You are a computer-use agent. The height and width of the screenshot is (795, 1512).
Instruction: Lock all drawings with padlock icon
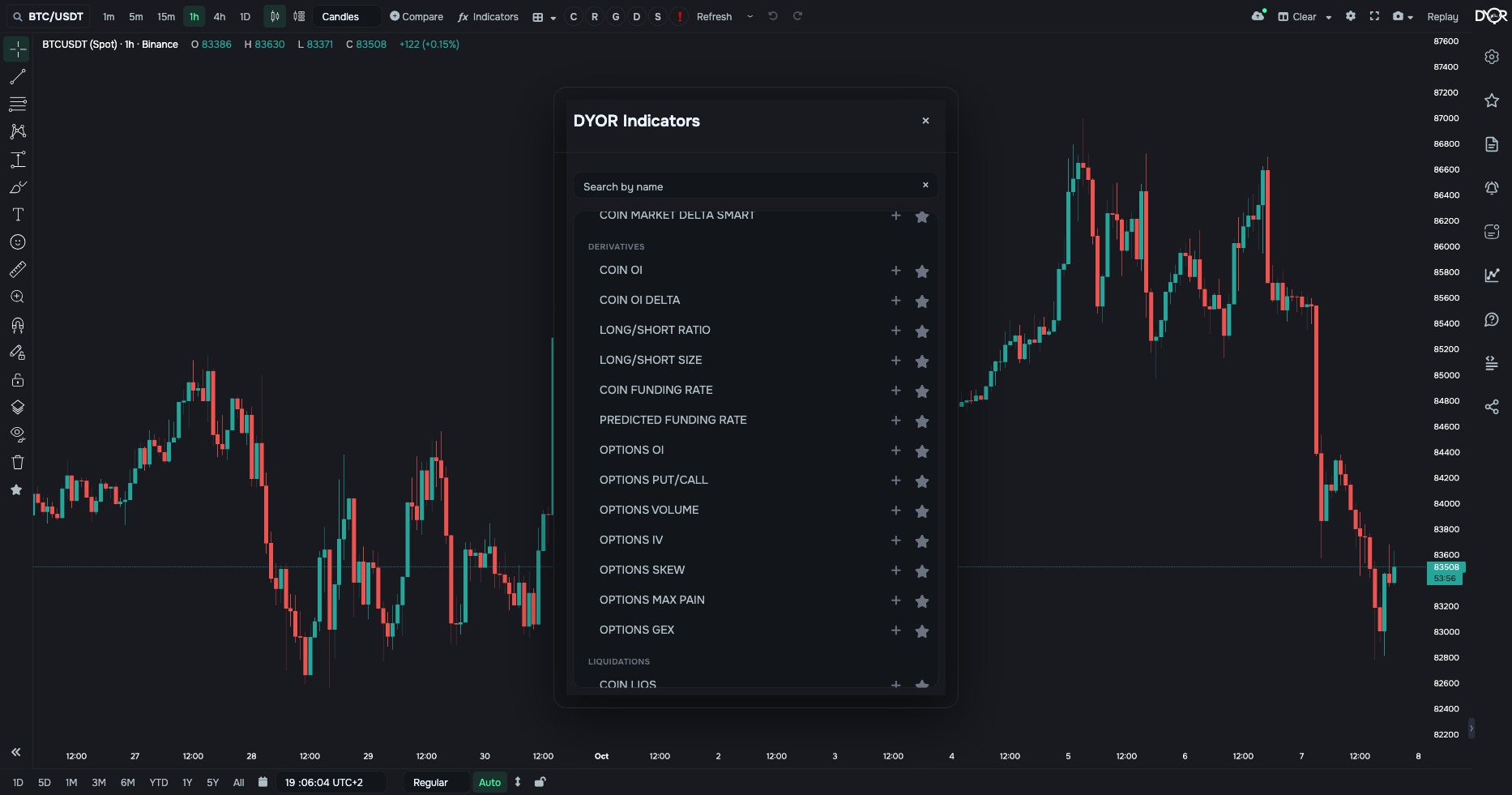17,380
